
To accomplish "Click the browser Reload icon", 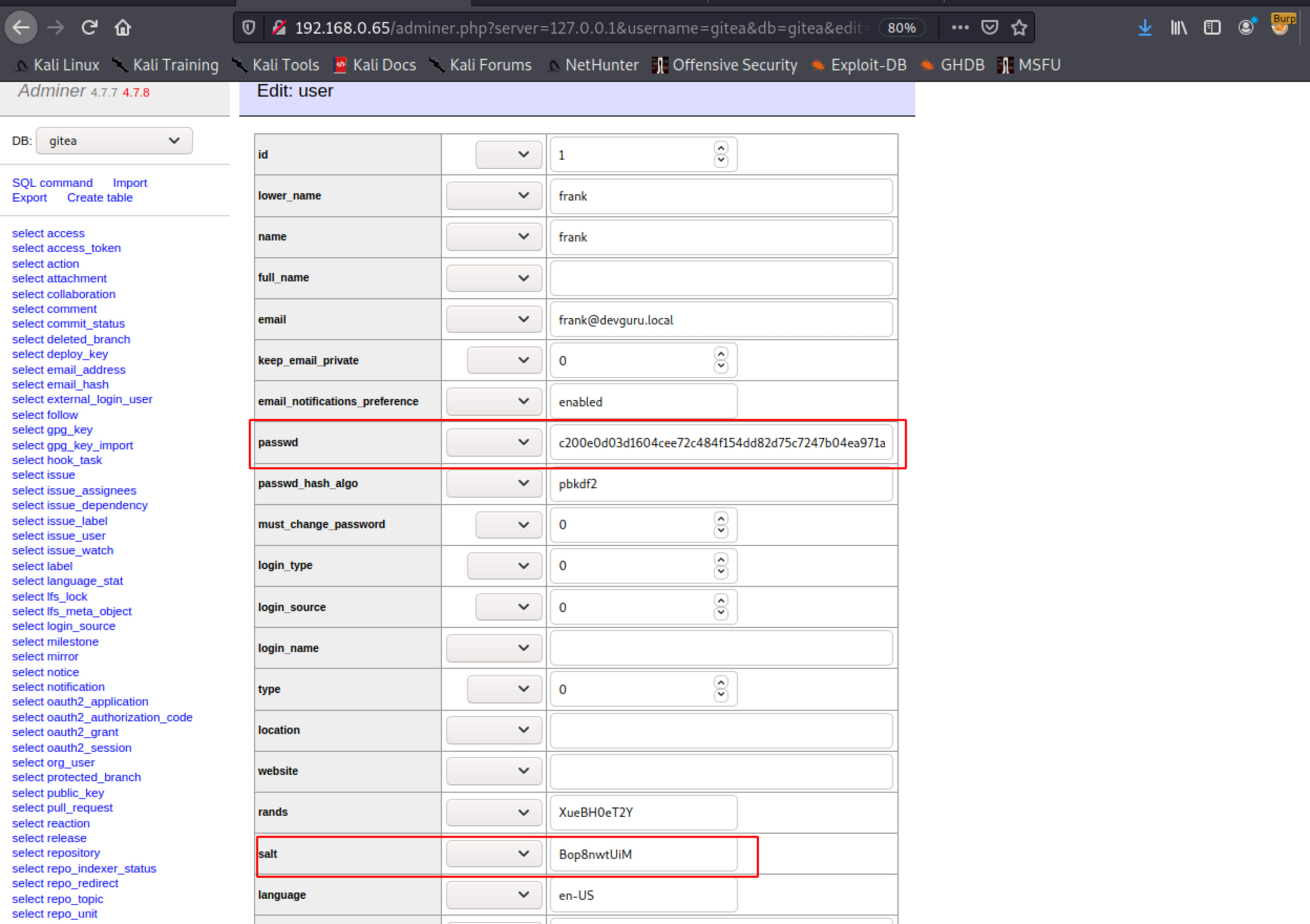I will (89, 28).
